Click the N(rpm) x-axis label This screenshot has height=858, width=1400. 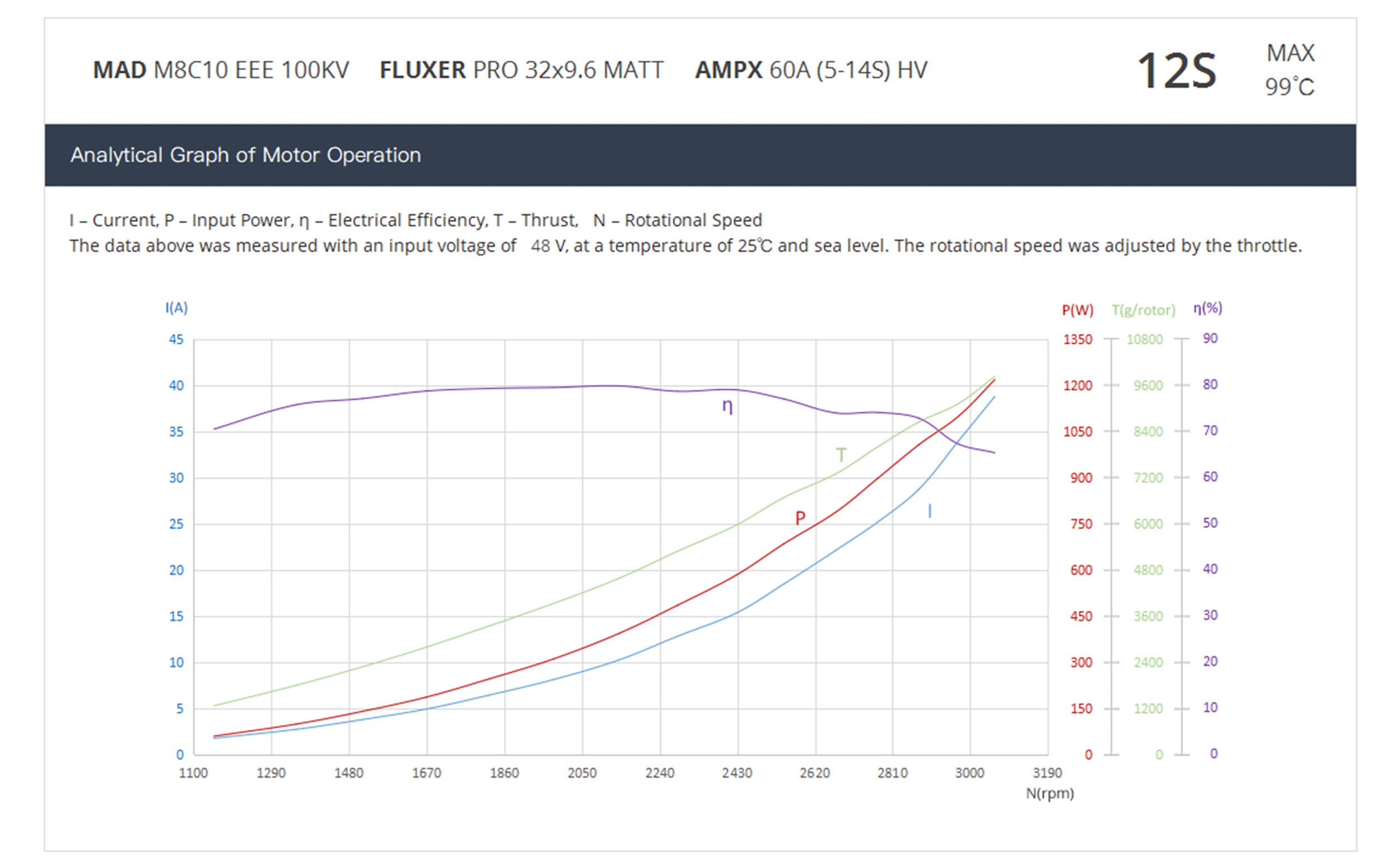tap(1049, 793)
